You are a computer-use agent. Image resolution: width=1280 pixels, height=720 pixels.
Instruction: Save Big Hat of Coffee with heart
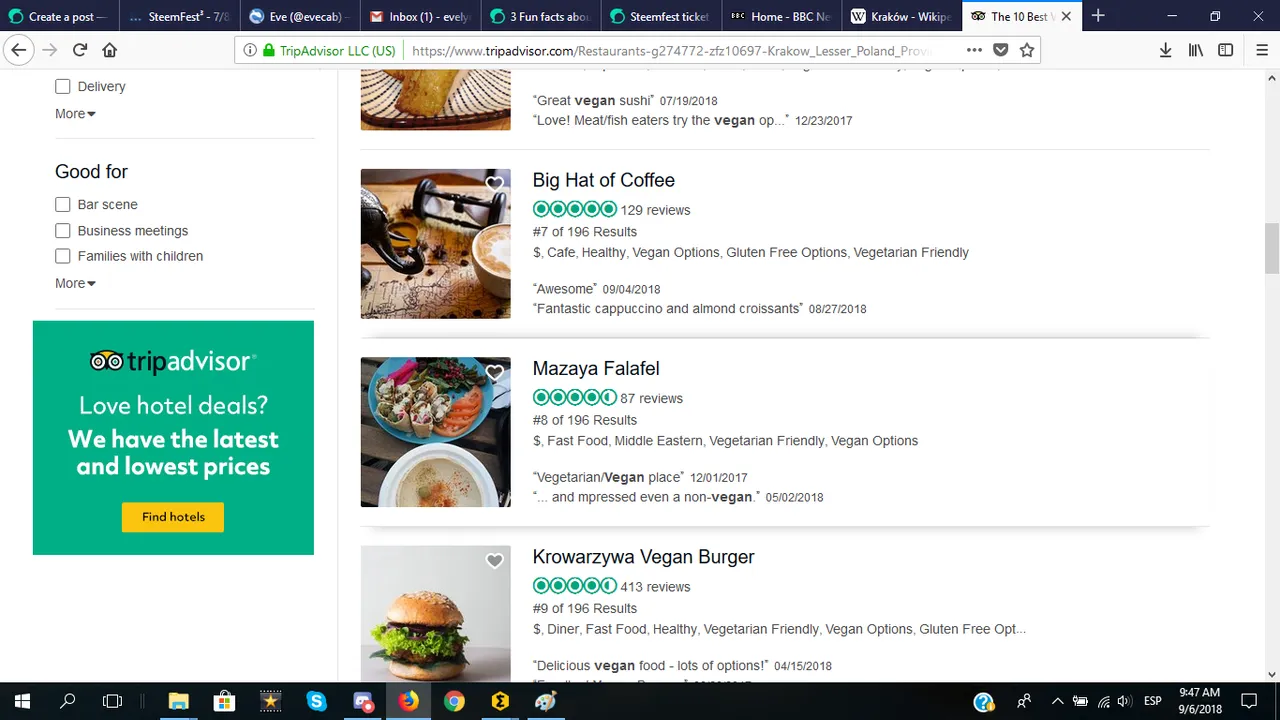coord(494,184)
